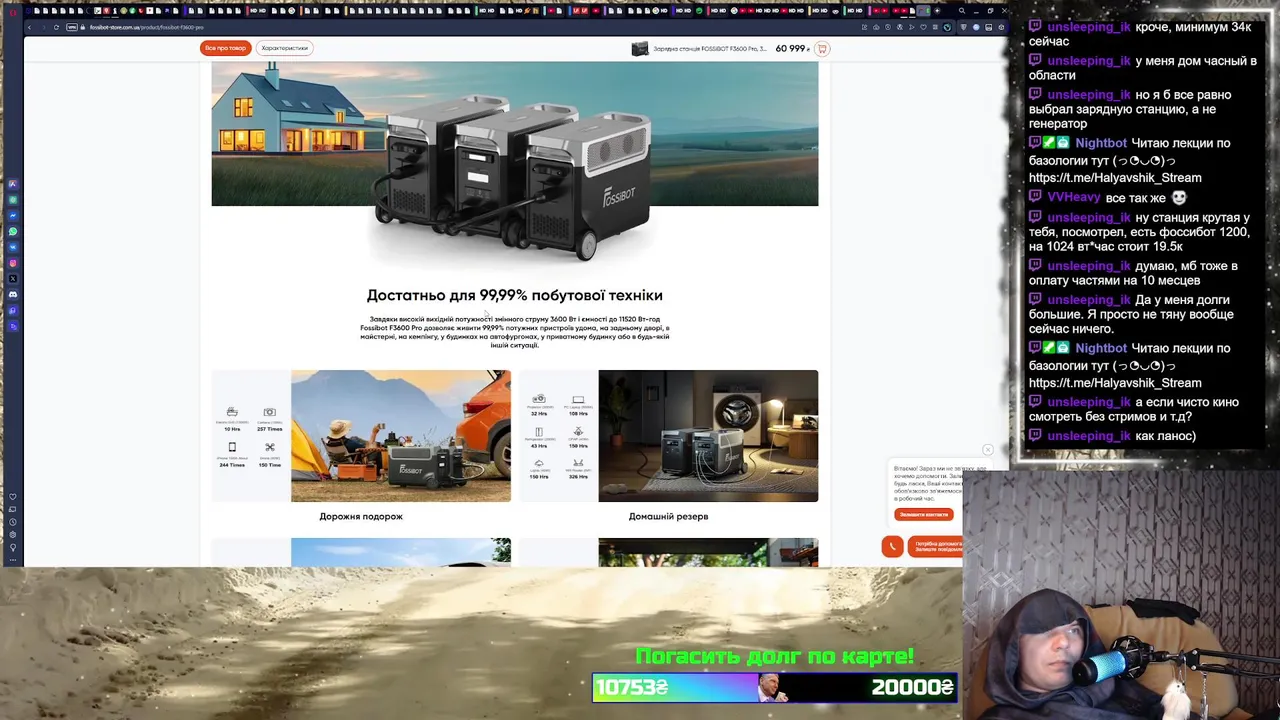Click the Fossibot power stations banner image
The image size is (1280, 720).
[515, 160]
